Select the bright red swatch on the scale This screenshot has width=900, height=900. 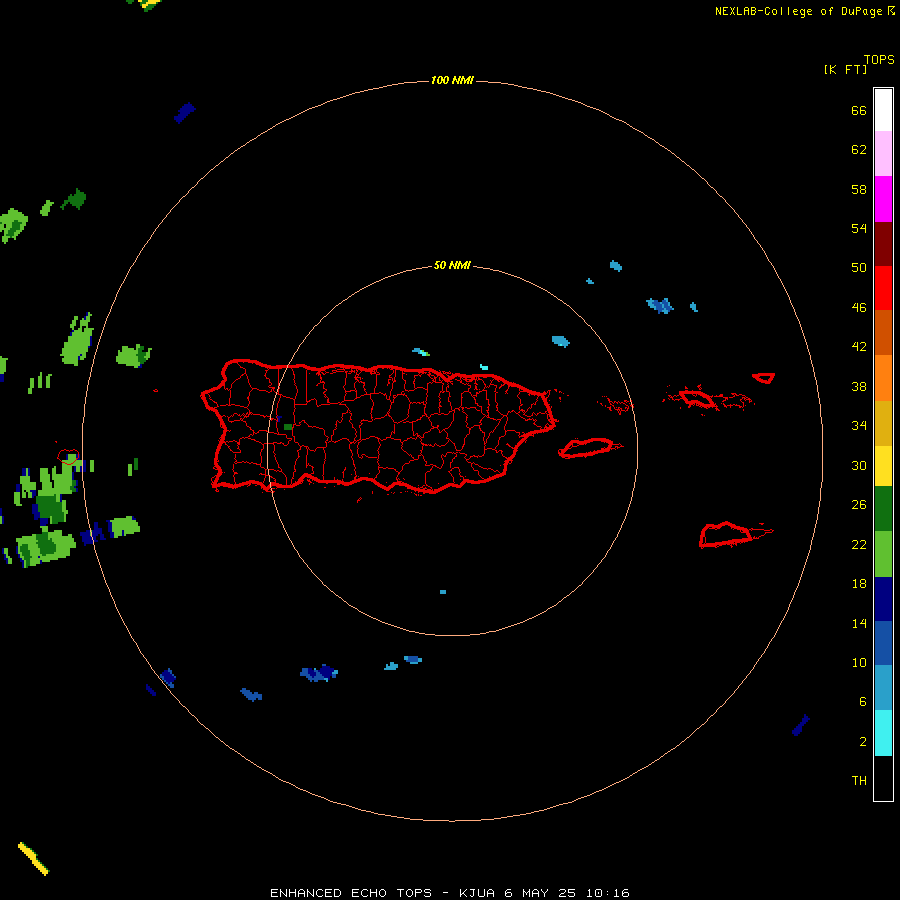[x=883, y=288]
